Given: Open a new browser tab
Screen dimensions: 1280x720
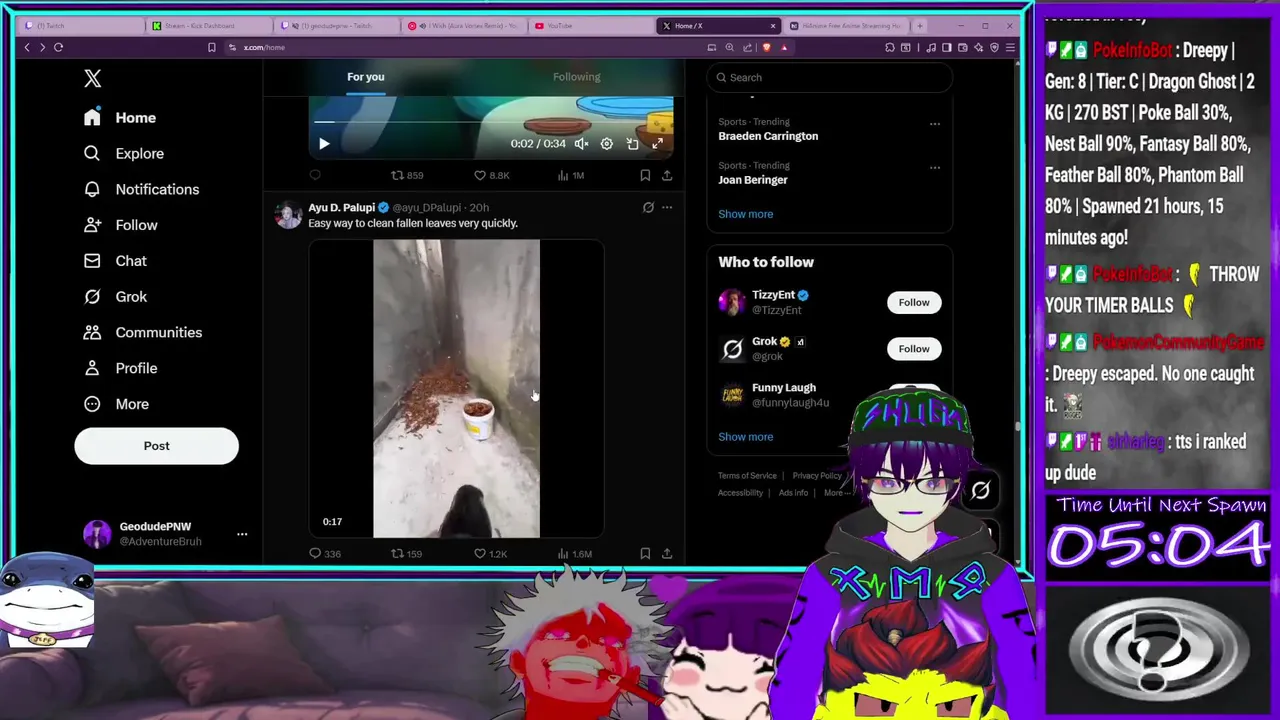Looking at the screenshot, I should coord(920,26).
